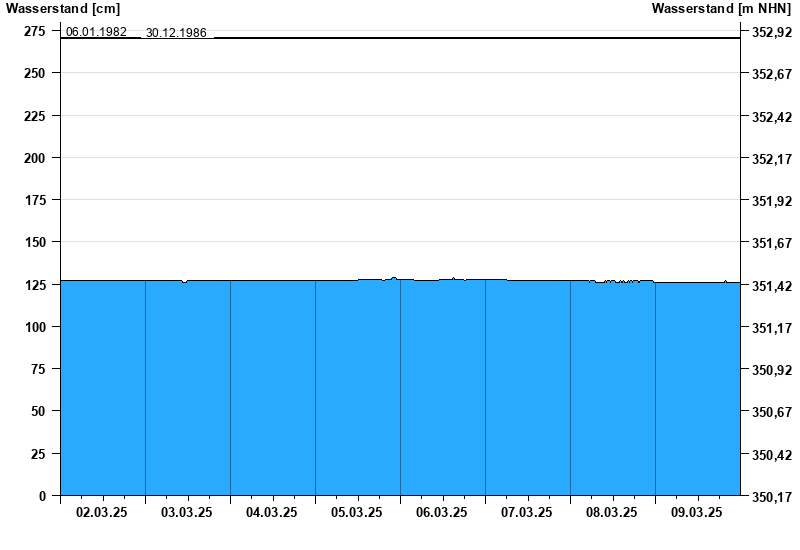
Task: Select the 125 cm tick label
Action: click(x=35, y=285)
